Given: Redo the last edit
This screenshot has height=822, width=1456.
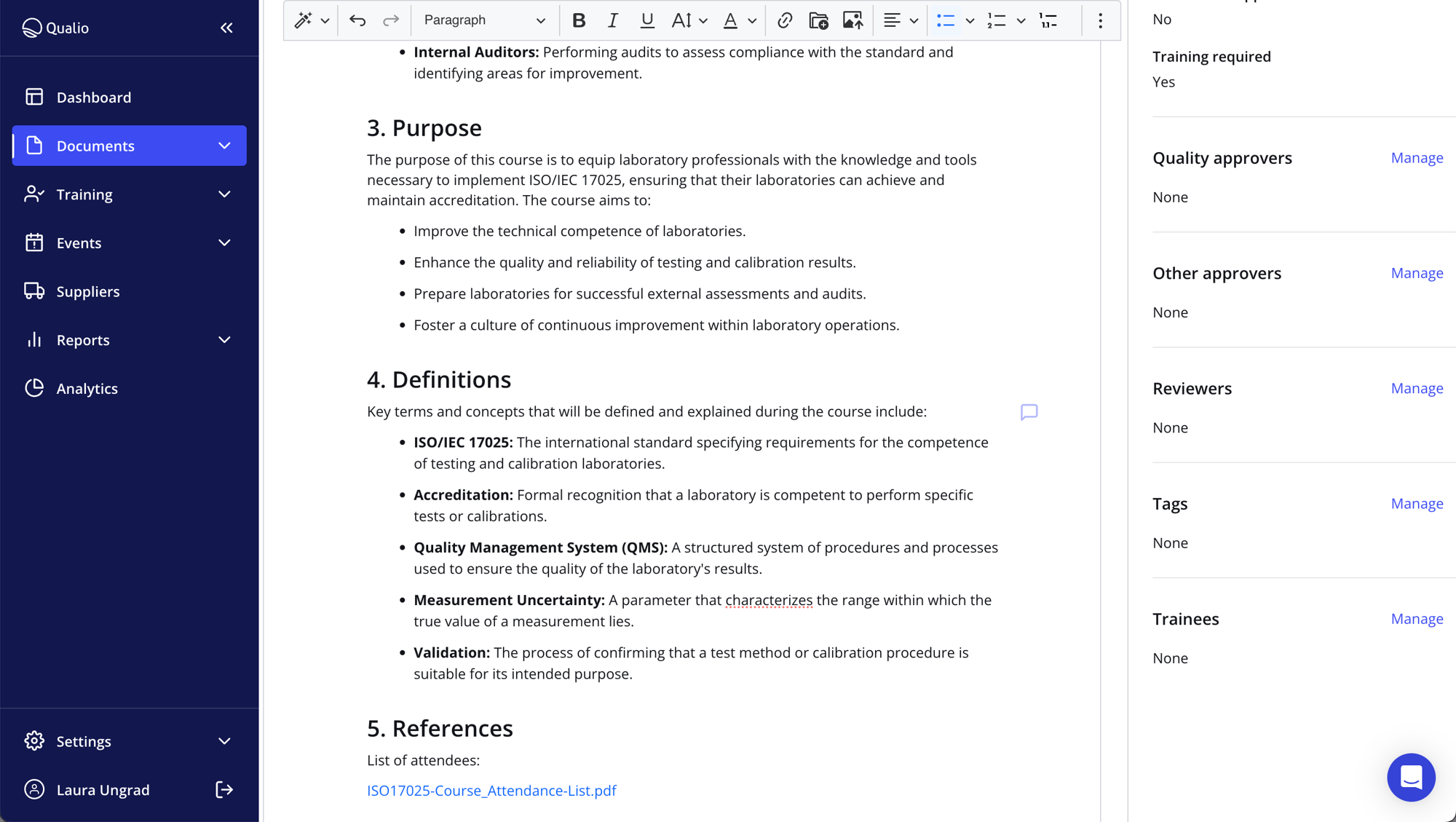Looking at the screenshot, I should pos(392,20).
